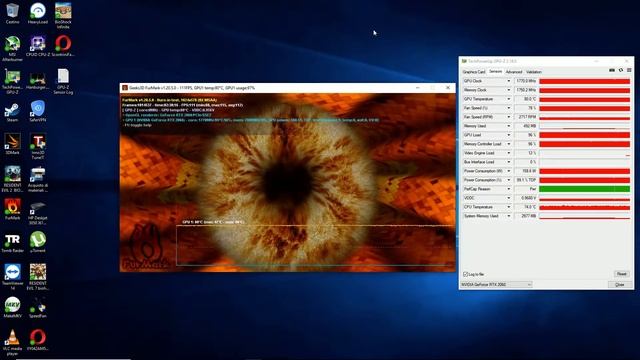Click the Close button in GPU-Z
The image size is (640, 360).
tap(620, 284)
